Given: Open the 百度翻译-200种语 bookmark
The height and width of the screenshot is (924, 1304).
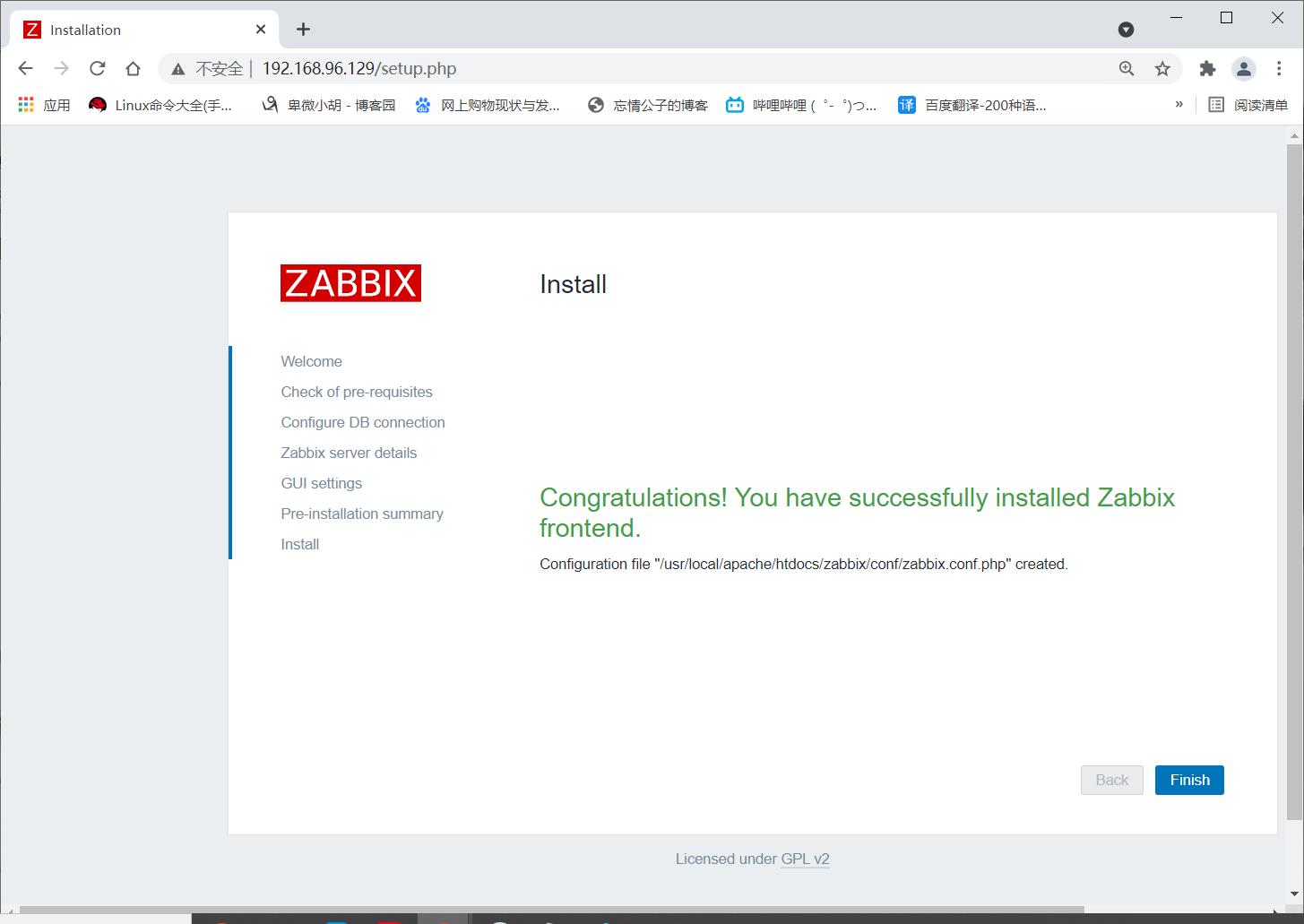Looking at the screenshot, I should pyautogui.click(x=972, y=105).
